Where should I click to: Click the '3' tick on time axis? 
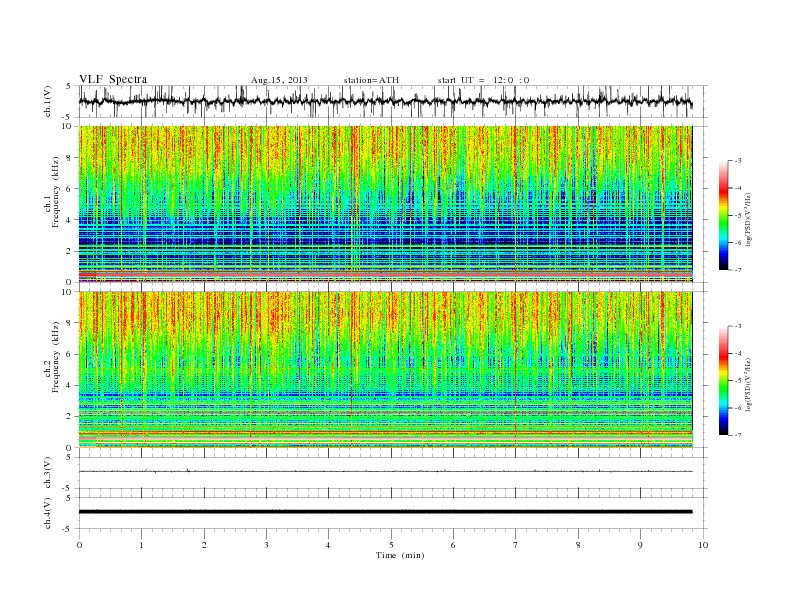(x=266, y=545)
